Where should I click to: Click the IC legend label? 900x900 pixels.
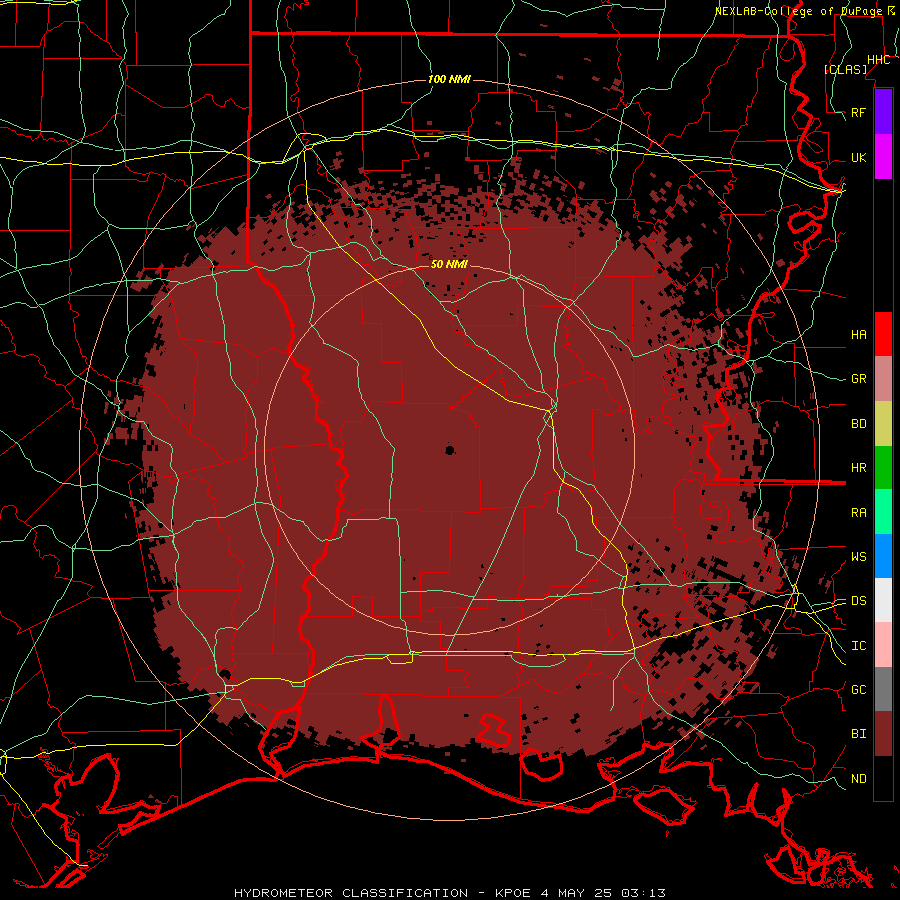tap(858, 646)
